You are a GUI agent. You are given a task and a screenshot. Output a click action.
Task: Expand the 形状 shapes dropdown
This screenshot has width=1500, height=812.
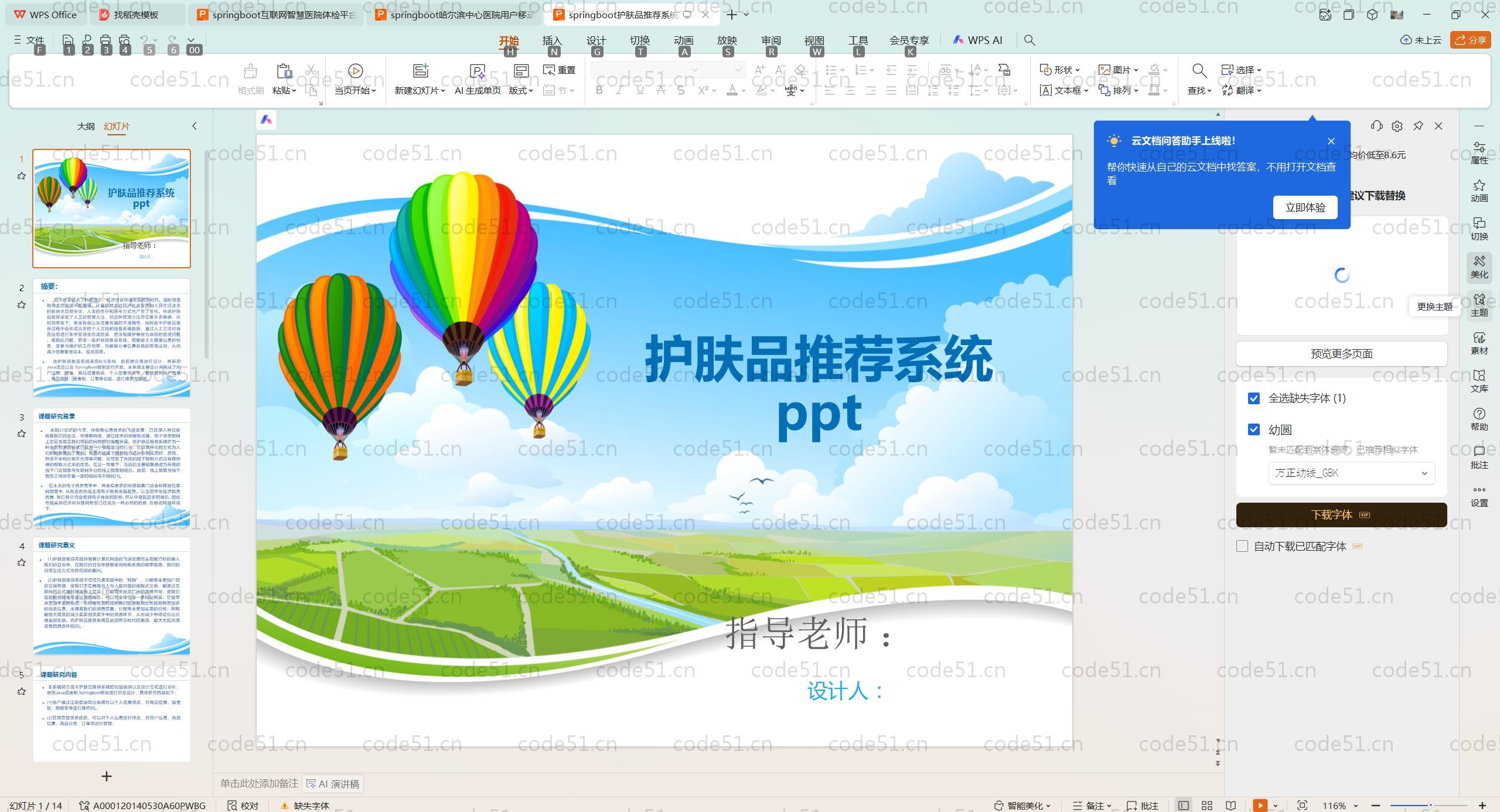tap(1077, 70)
